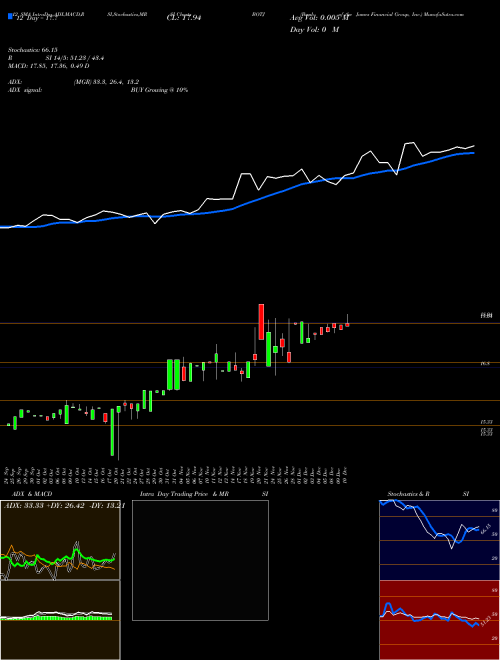The height and width of the screenshot is (660, 500).
Task: Click the 'Intra Day Trading Price & MR' title
Action: [184, 494]
